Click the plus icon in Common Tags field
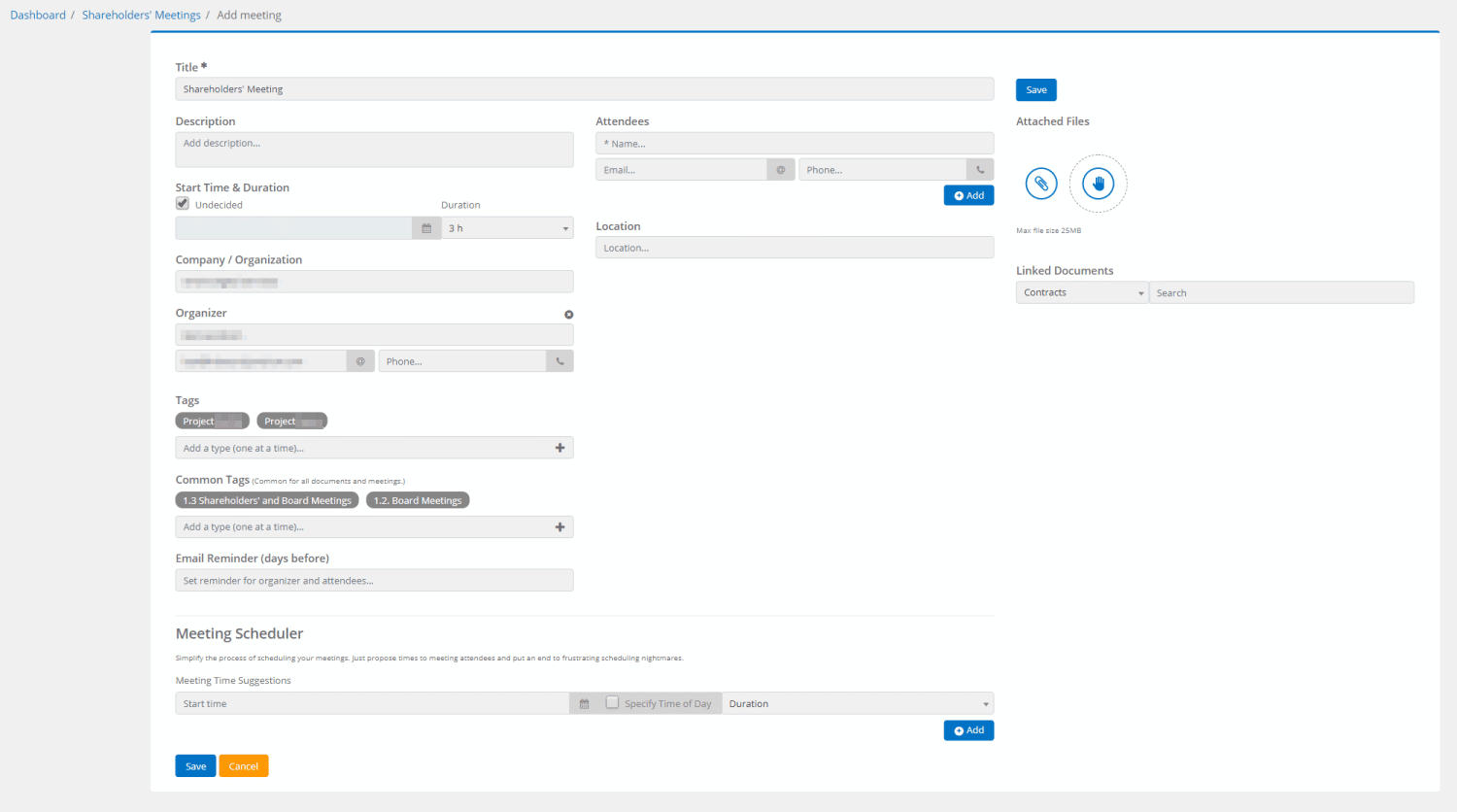Image resolution: width=1457 pixels, height=812 pixels. (x=559, y=527)
